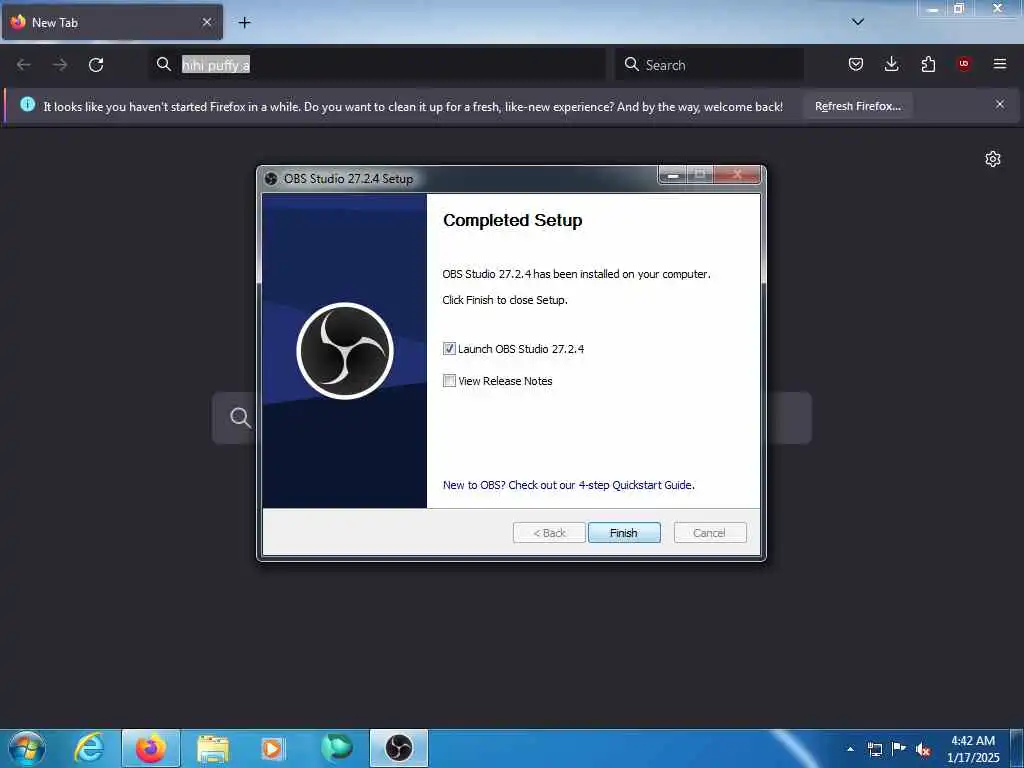Launch Internet Explorer from the taskbar
Screen dimensions: 1024x768
89,748
